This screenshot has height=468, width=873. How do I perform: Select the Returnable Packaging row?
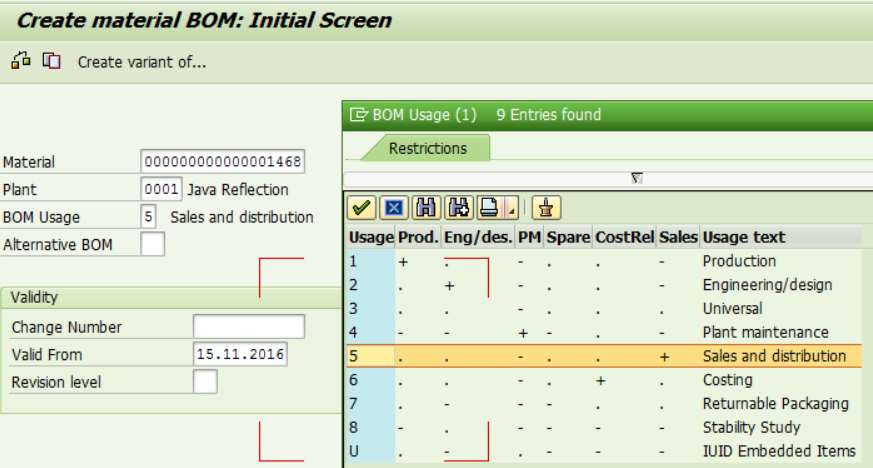pos(604,403)
